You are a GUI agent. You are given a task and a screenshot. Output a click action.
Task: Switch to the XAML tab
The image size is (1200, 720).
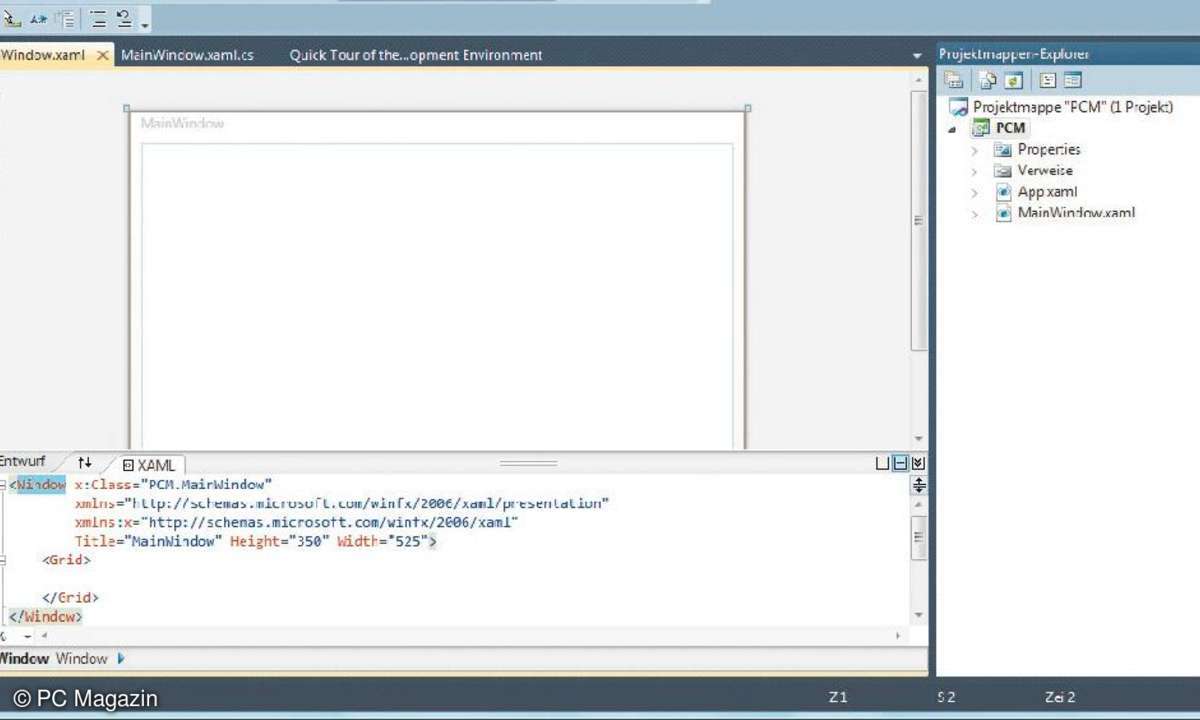click(x=149, y=465)
